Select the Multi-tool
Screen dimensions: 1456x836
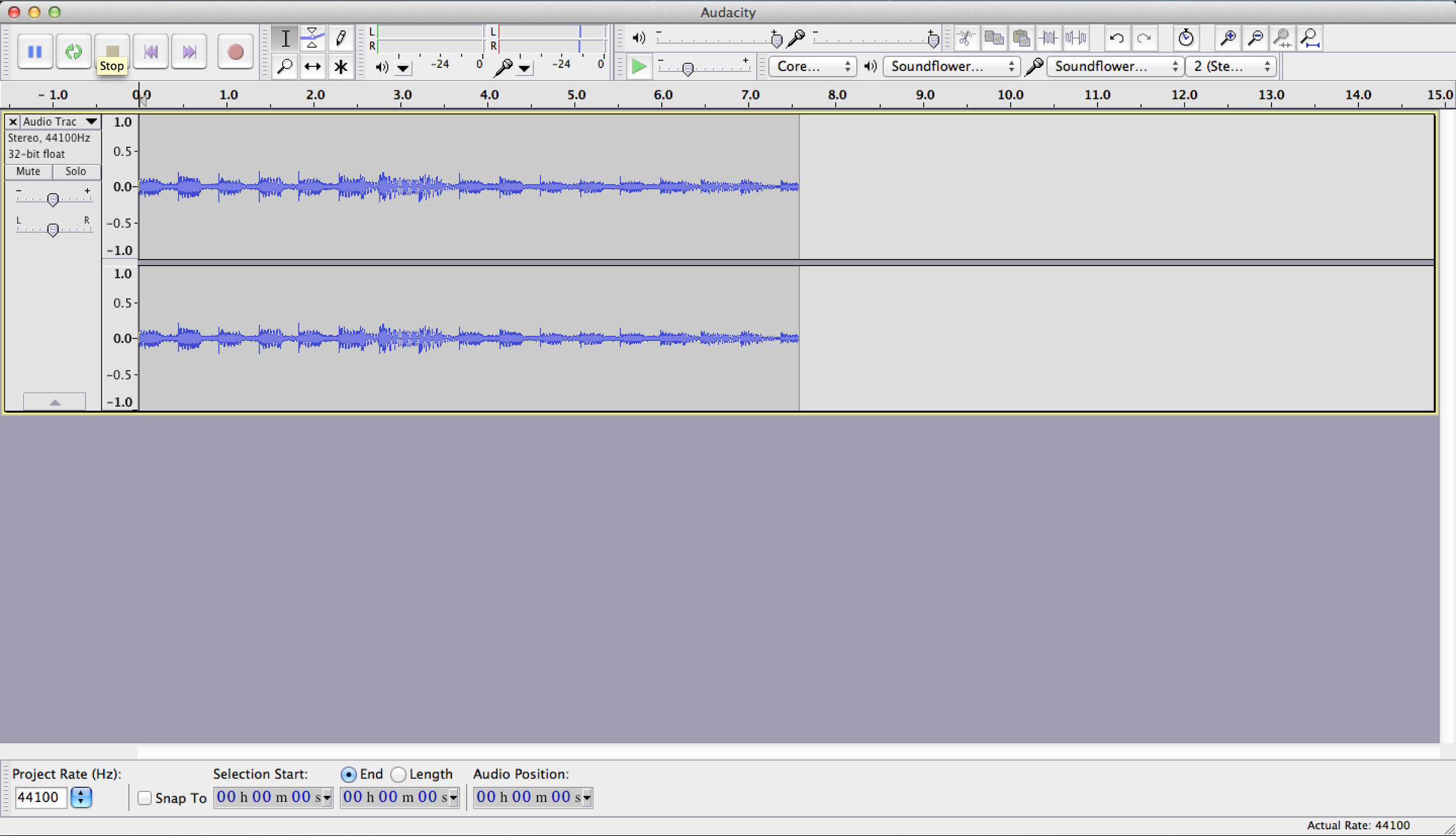pos(340,67)
